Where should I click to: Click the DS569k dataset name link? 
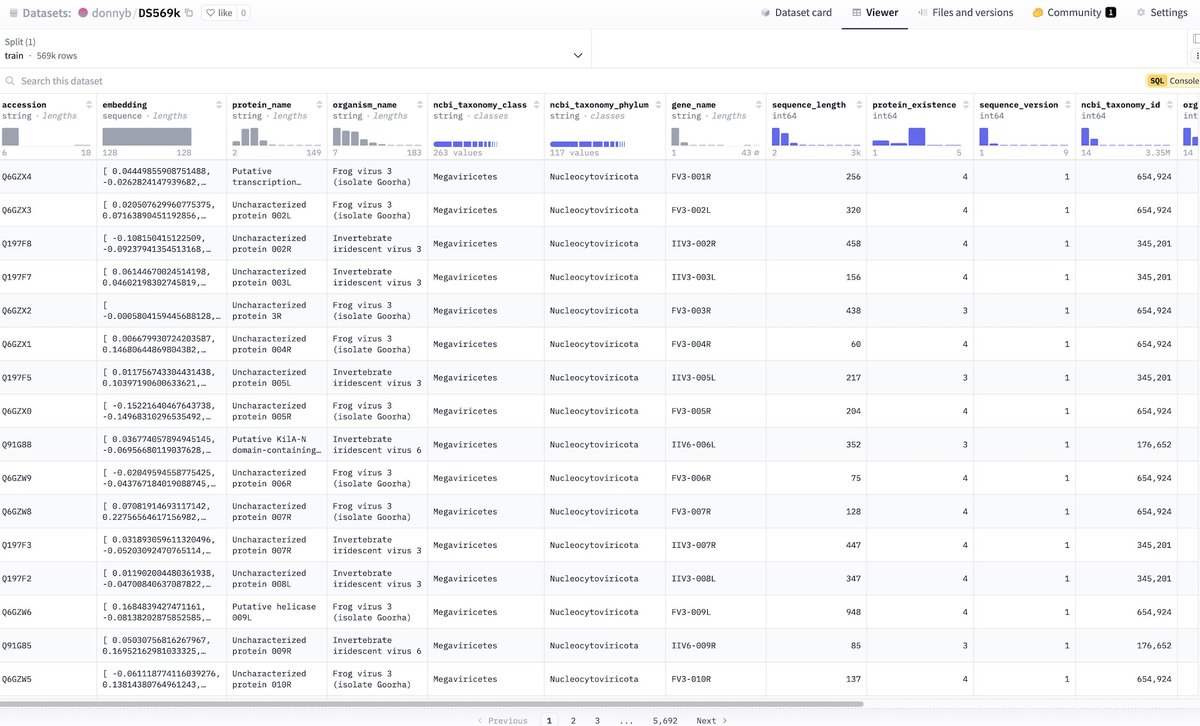pyautogui.click(x=159, y=13)
